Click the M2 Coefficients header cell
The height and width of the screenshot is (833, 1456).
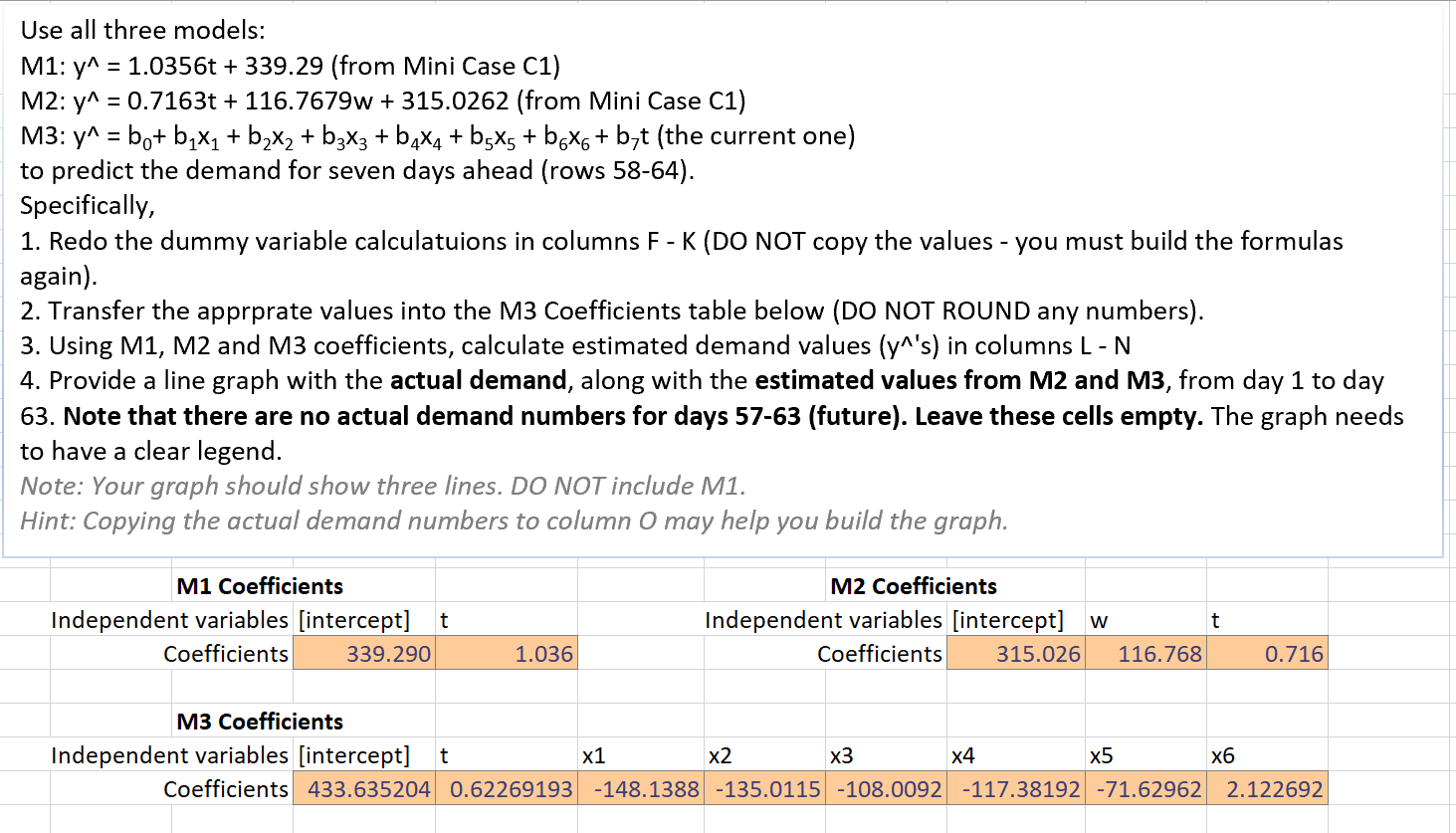888,586
